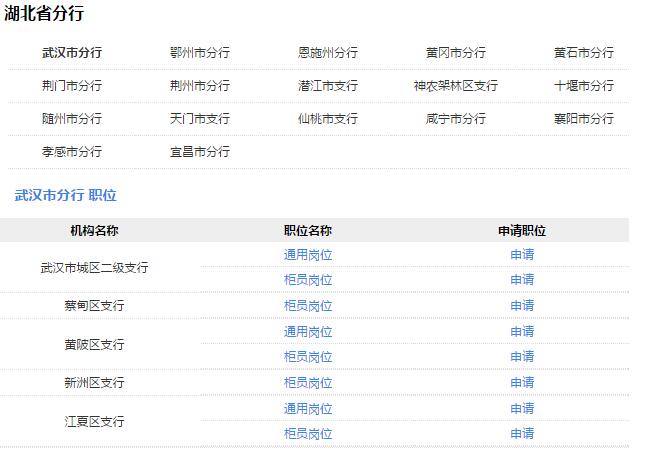Viewport: 654px width, 462px height.
Task: Choose 神农架林区支行 from branch list
Action: [455, 86]
